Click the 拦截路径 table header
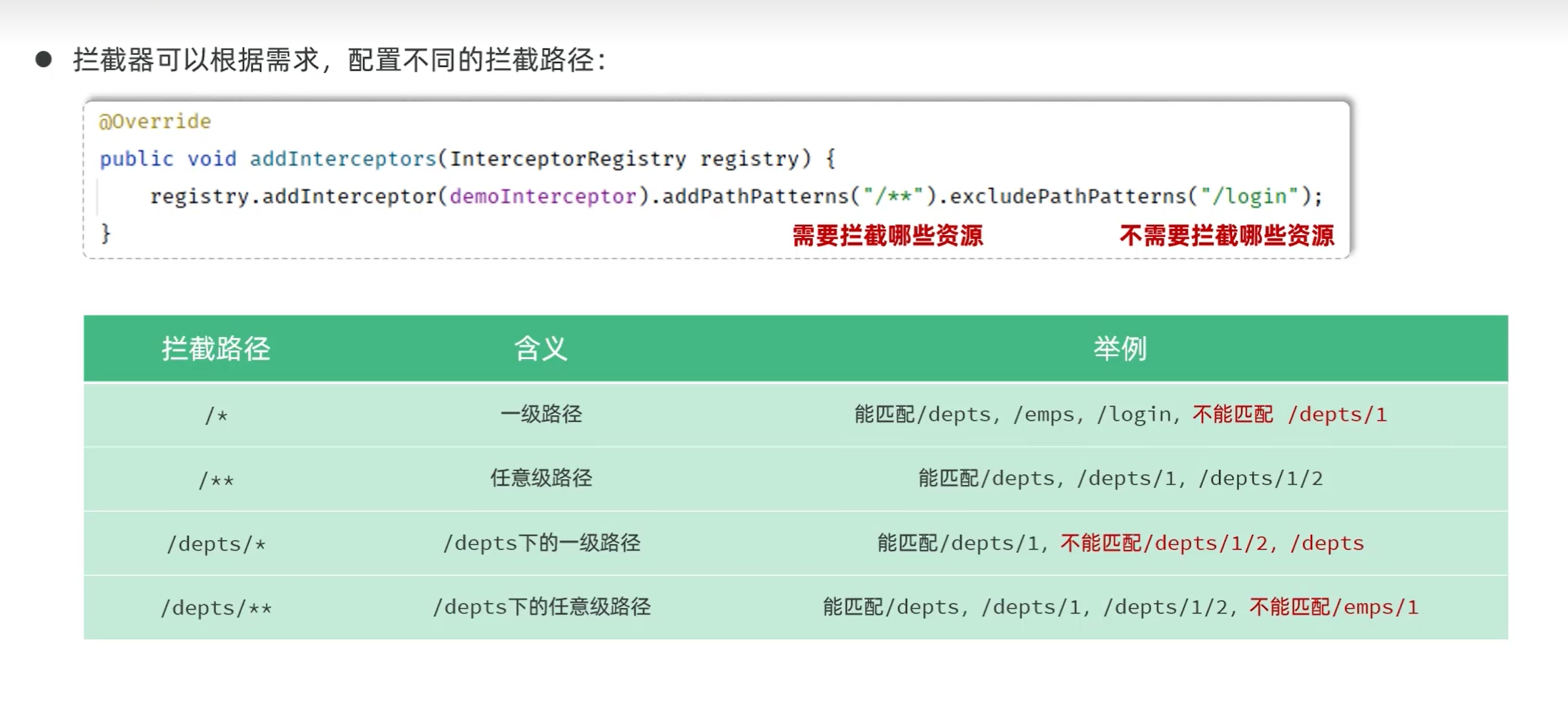1568x711 pixels. [x=216, y=348]
